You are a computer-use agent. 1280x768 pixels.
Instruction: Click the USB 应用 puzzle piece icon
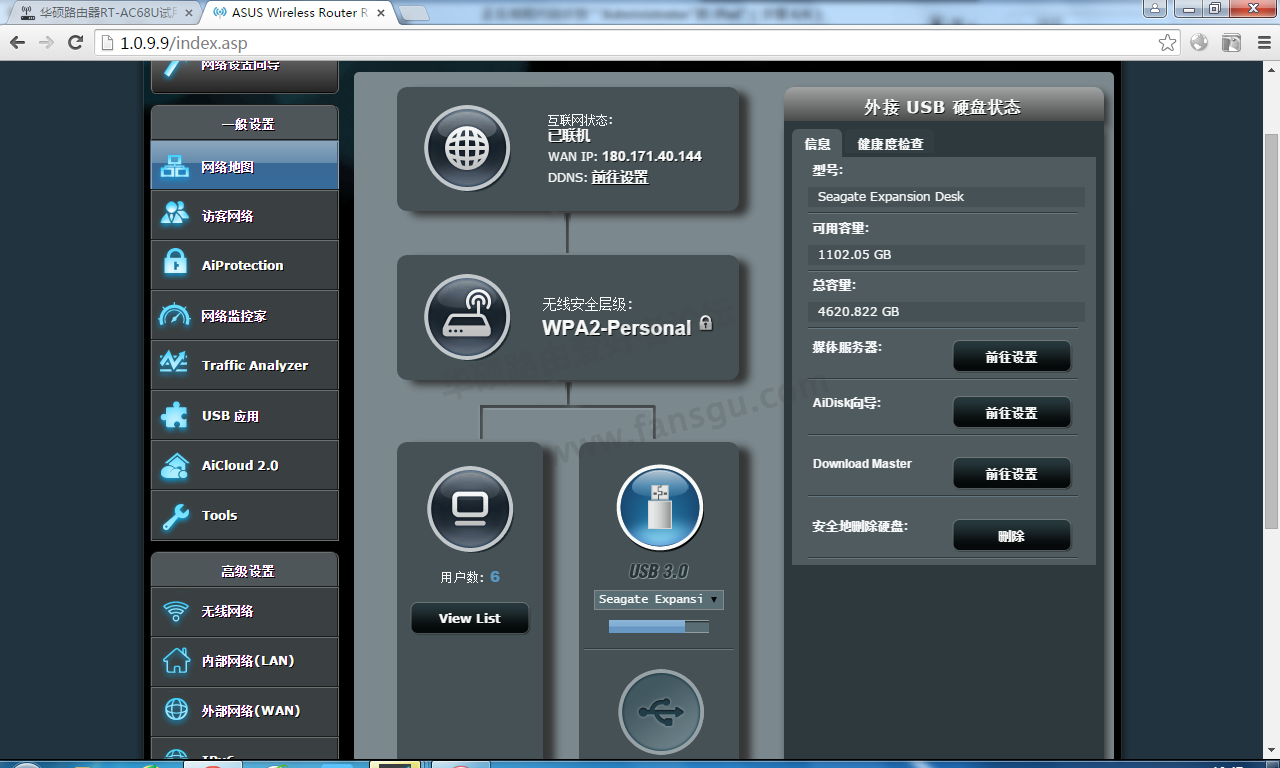point(175,415)
